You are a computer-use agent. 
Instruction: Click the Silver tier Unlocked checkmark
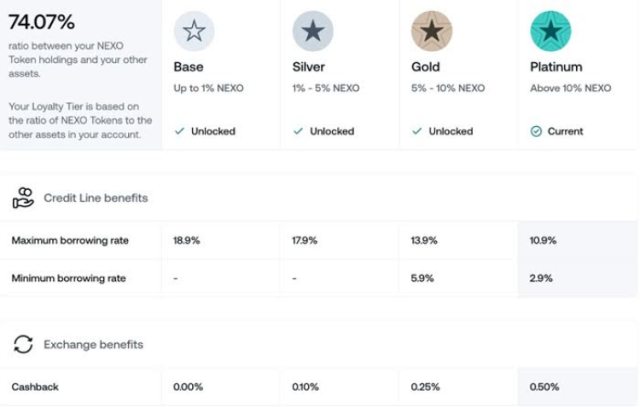point(298,131)
